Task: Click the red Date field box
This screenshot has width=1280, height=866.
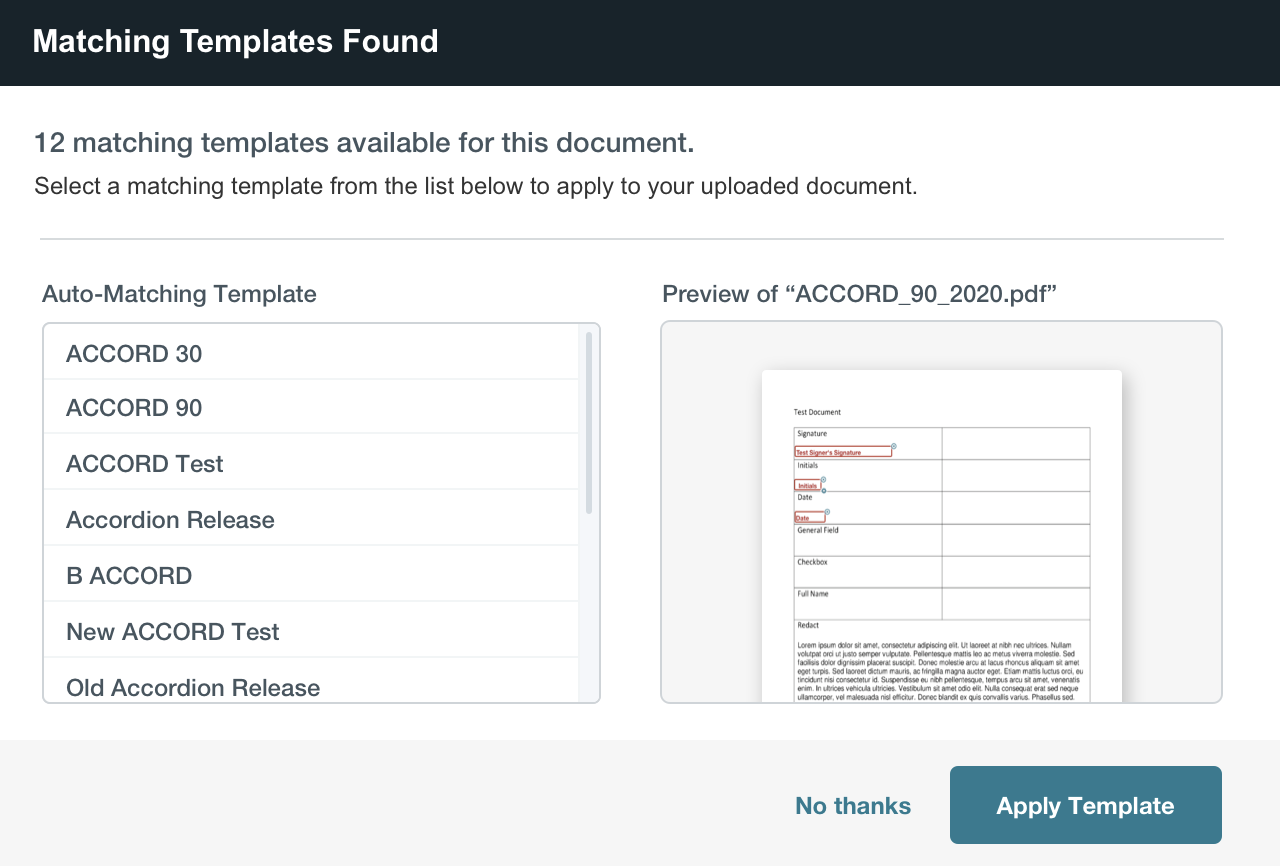Action: tap(809, 518)
